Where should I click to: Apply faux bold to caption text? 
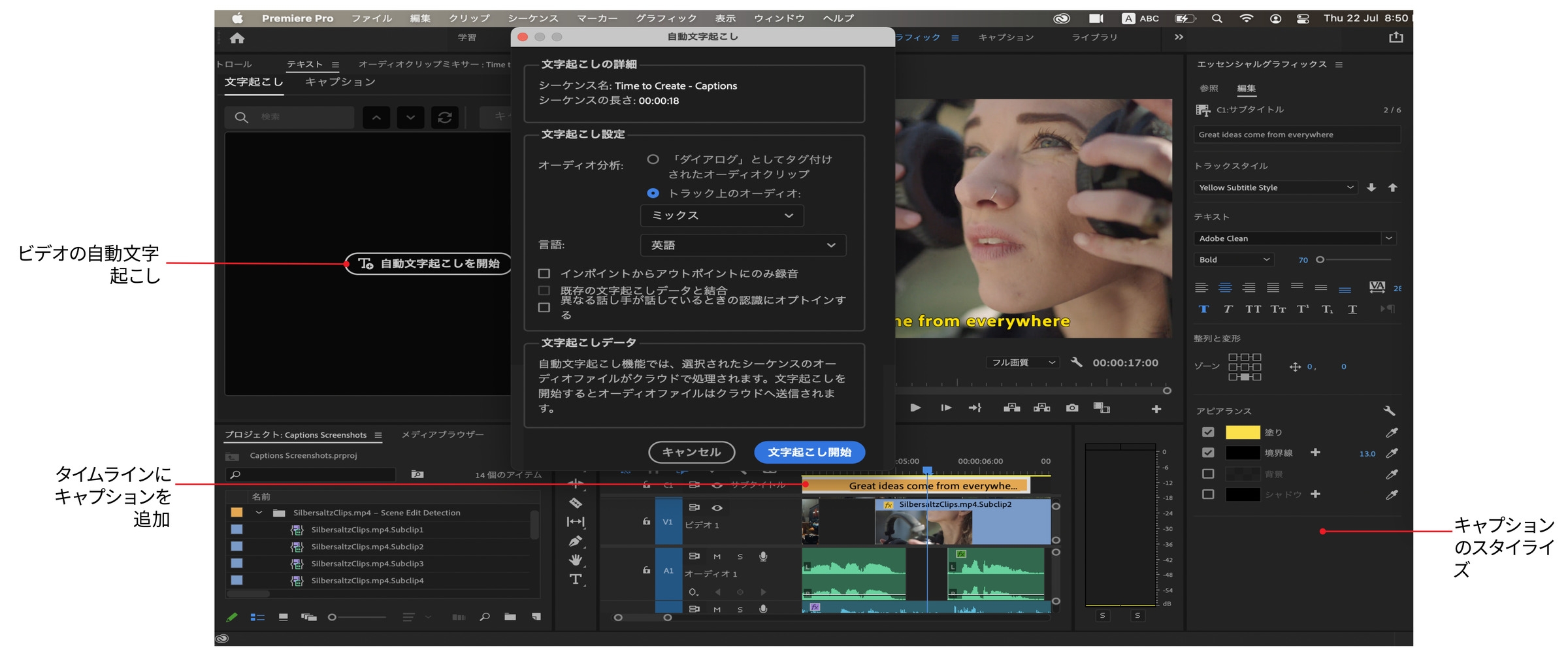1203,309
